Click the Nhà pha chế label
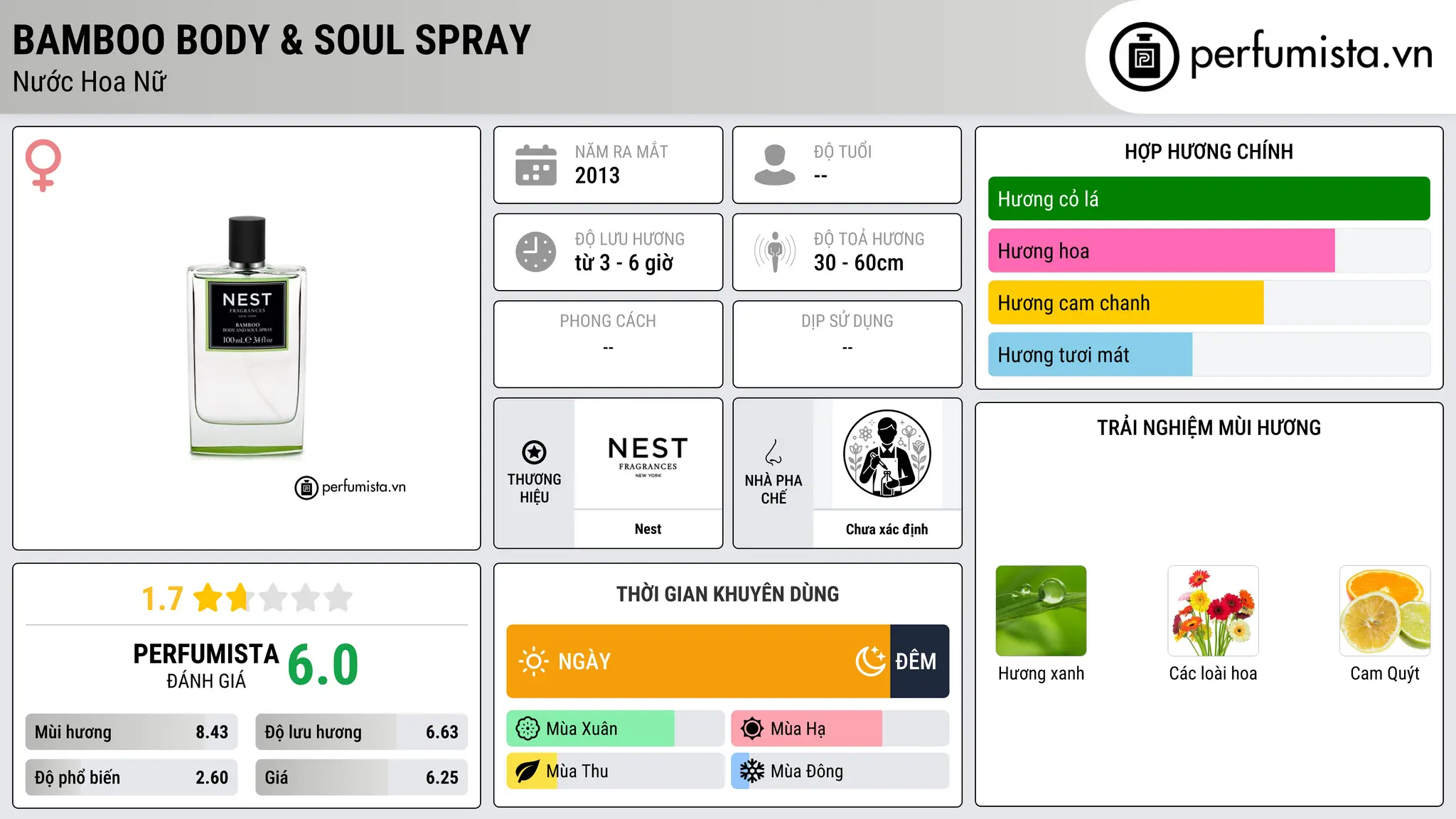This screenshot has width=1456, height=819. coord(773,489)
